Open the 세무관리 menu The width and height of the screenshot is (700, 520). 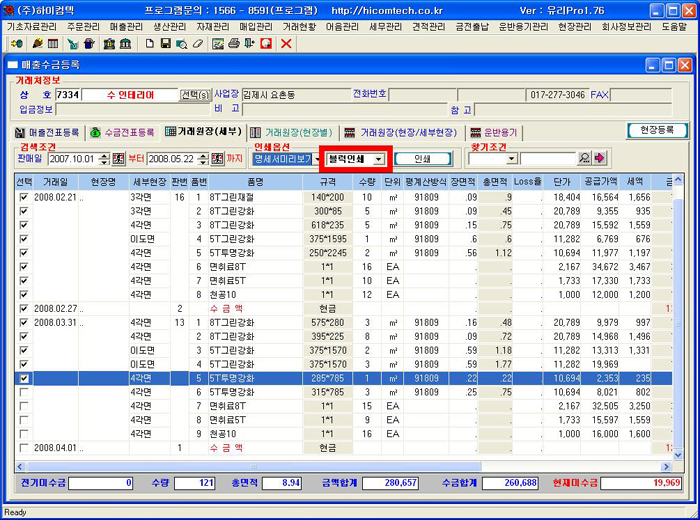click(385, 27)
